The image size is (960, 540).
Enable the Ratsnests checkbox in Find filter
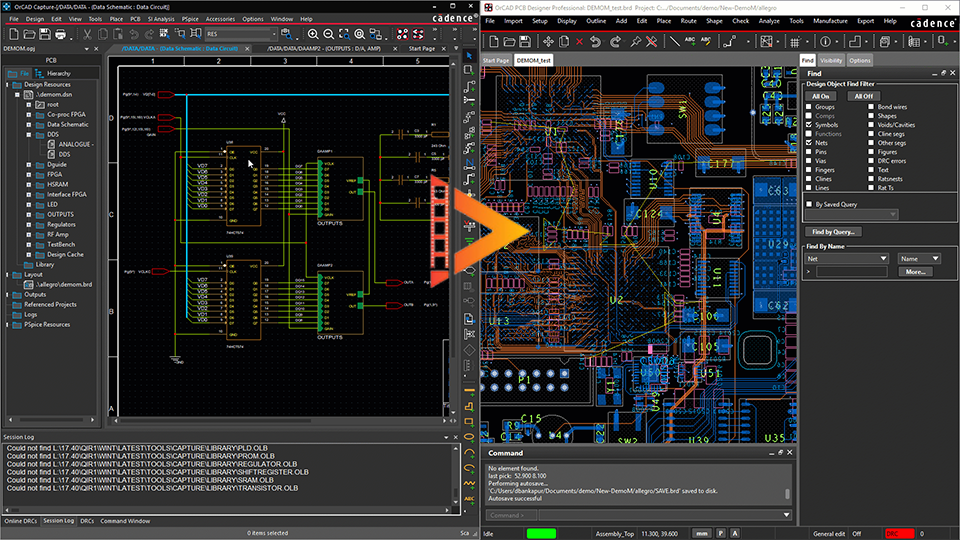[871, 179]
